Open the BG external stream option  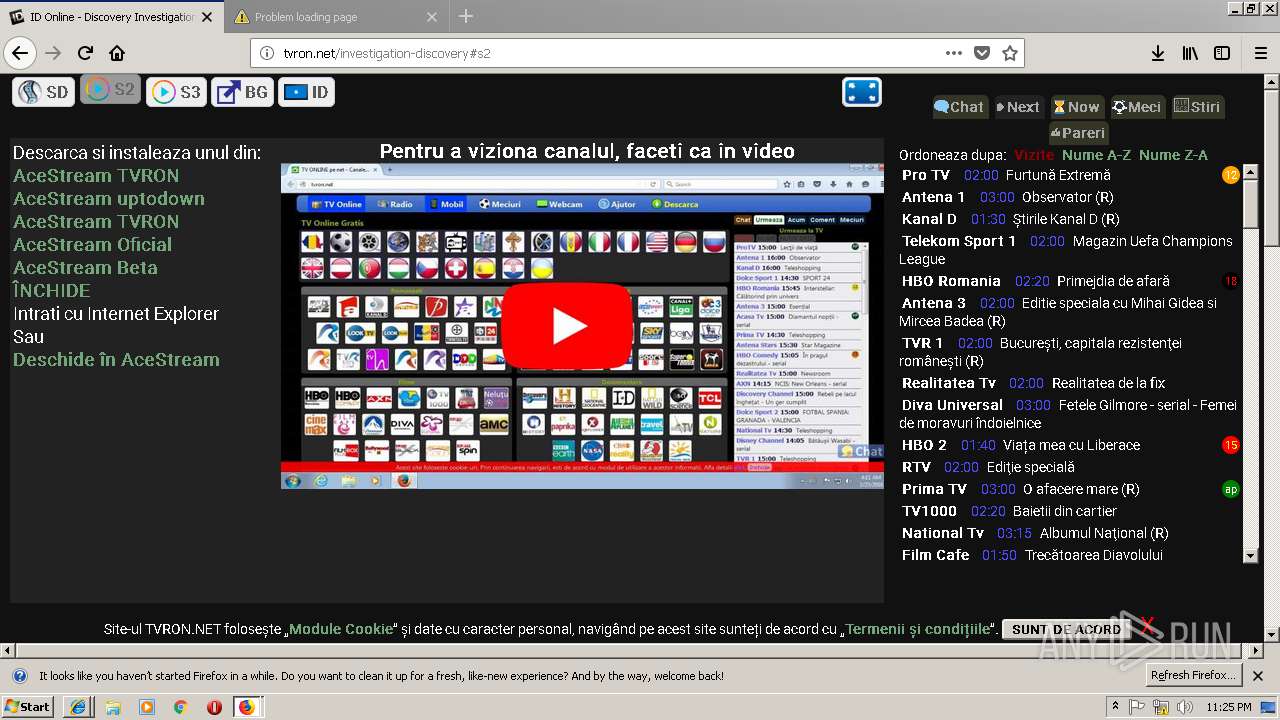(242, 92)
